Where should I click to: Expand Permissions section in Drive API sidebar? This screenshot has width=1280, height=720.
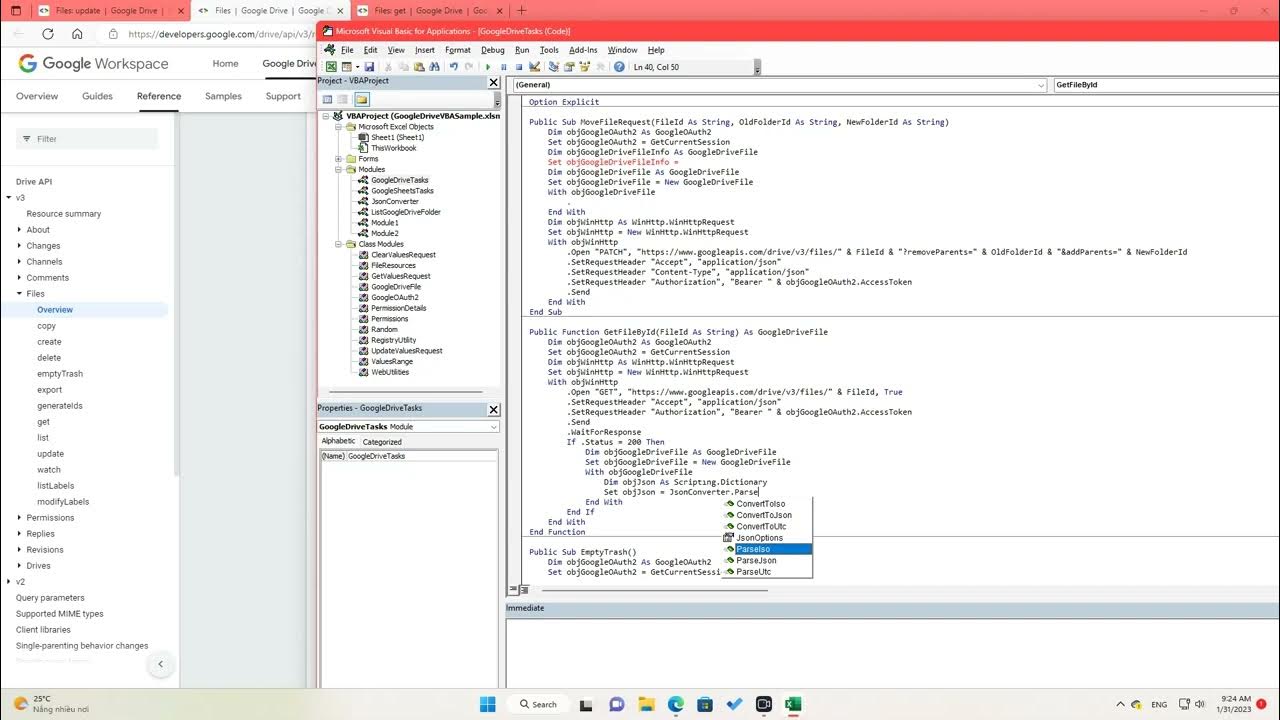[19, 518]
